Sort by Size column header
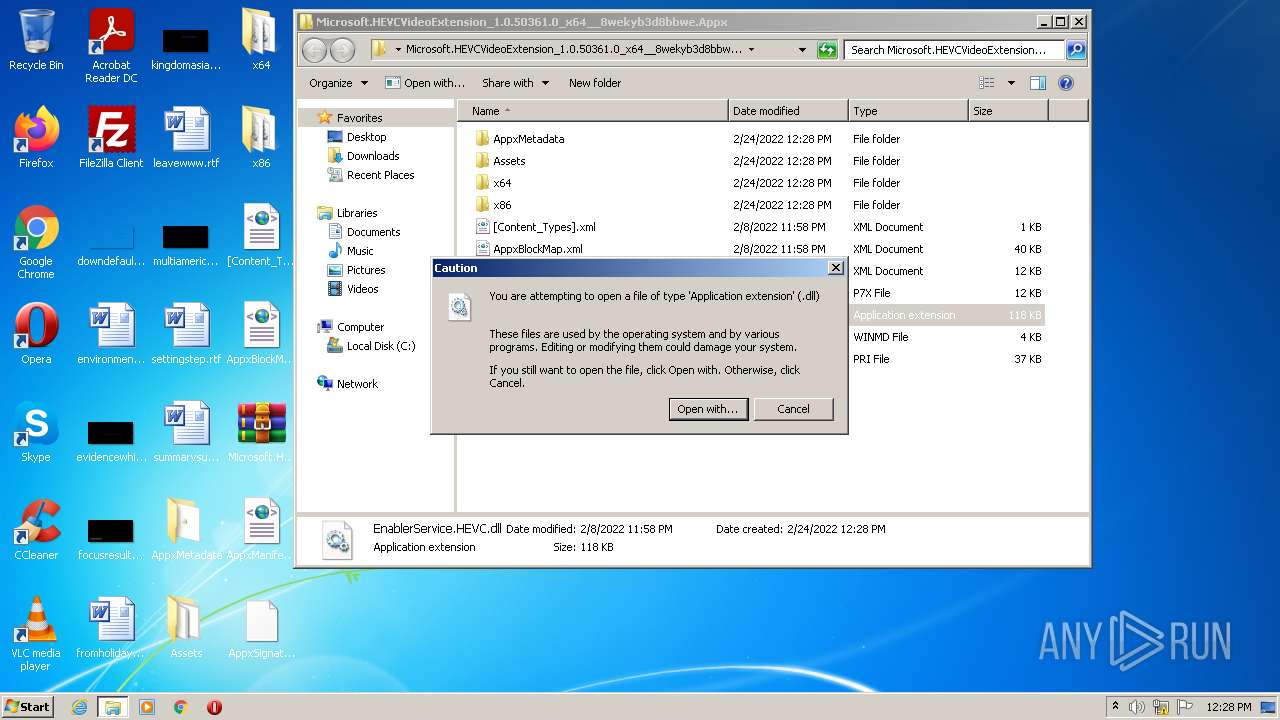Image resolution: width=1280 pixels, height=720 pixels. tap(1008, 111)
